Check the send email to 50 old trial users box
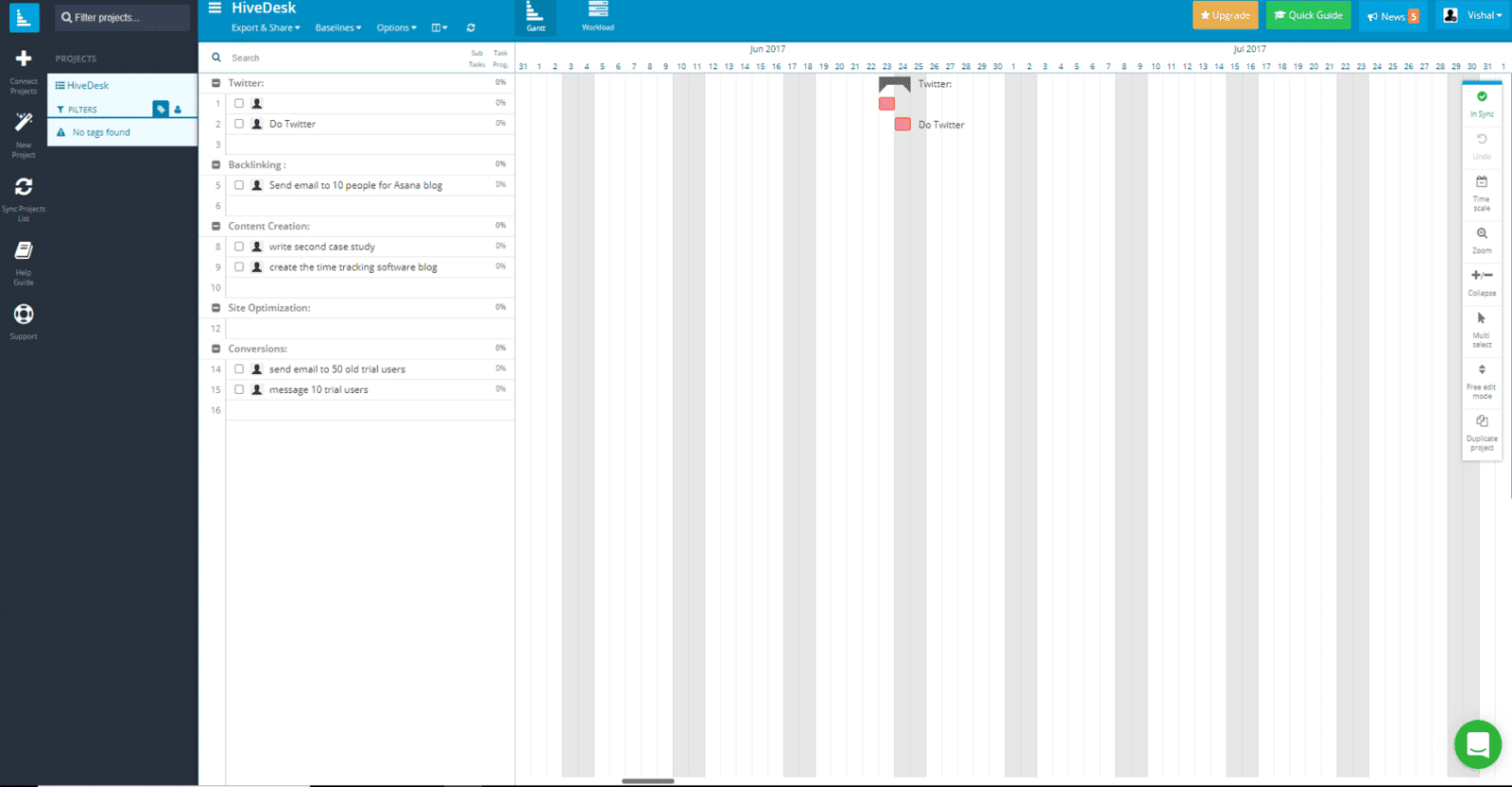 click(x=239, y=369)
